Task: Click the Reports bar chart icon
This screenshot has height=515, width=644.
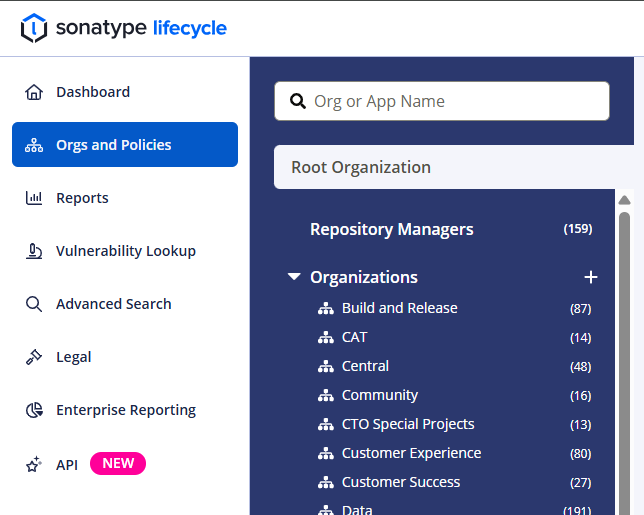Action: coord(34,198)
